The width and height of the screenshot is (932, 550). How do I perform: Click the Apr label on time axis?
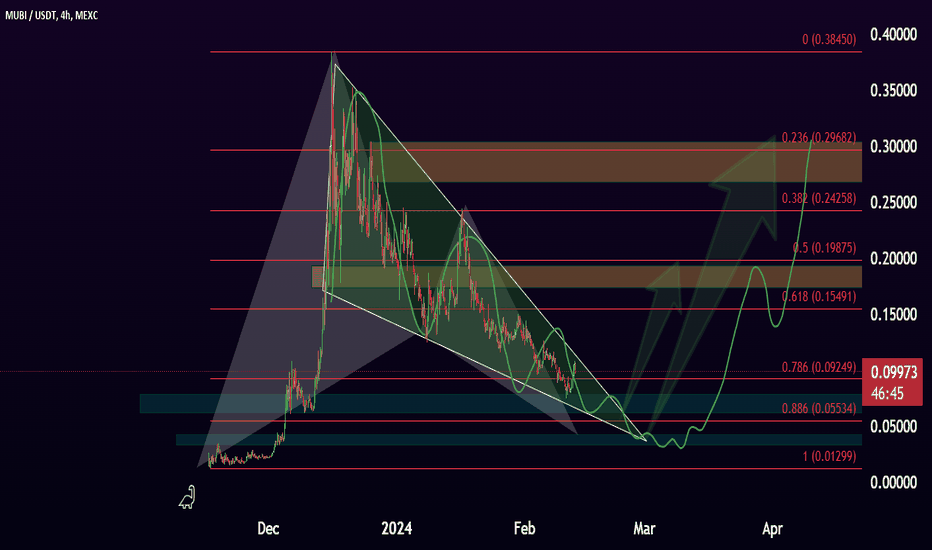coord(772,528)
